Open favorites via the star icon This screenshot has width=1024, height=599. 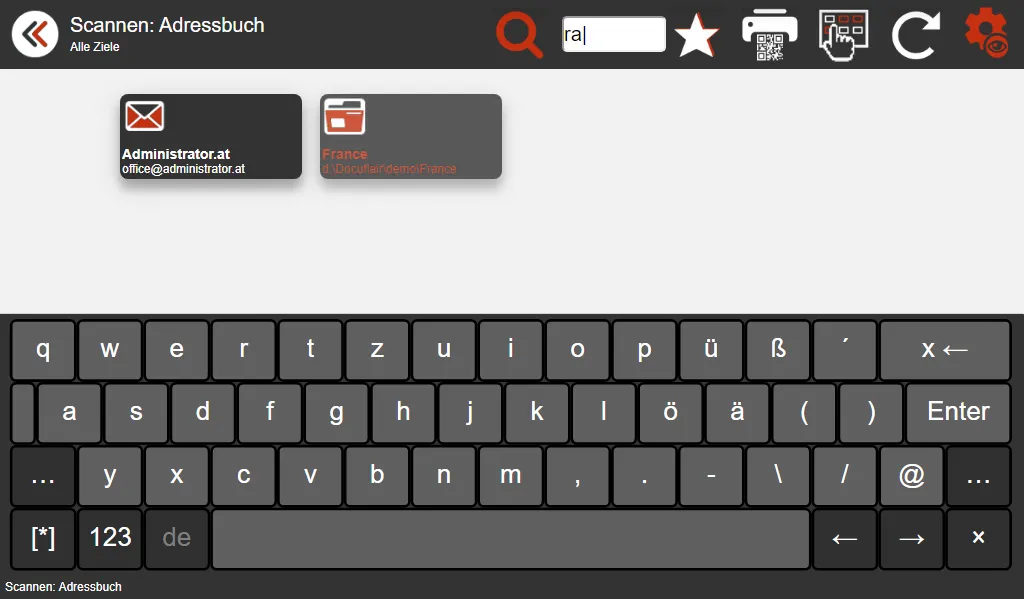(x=696, y=35)
